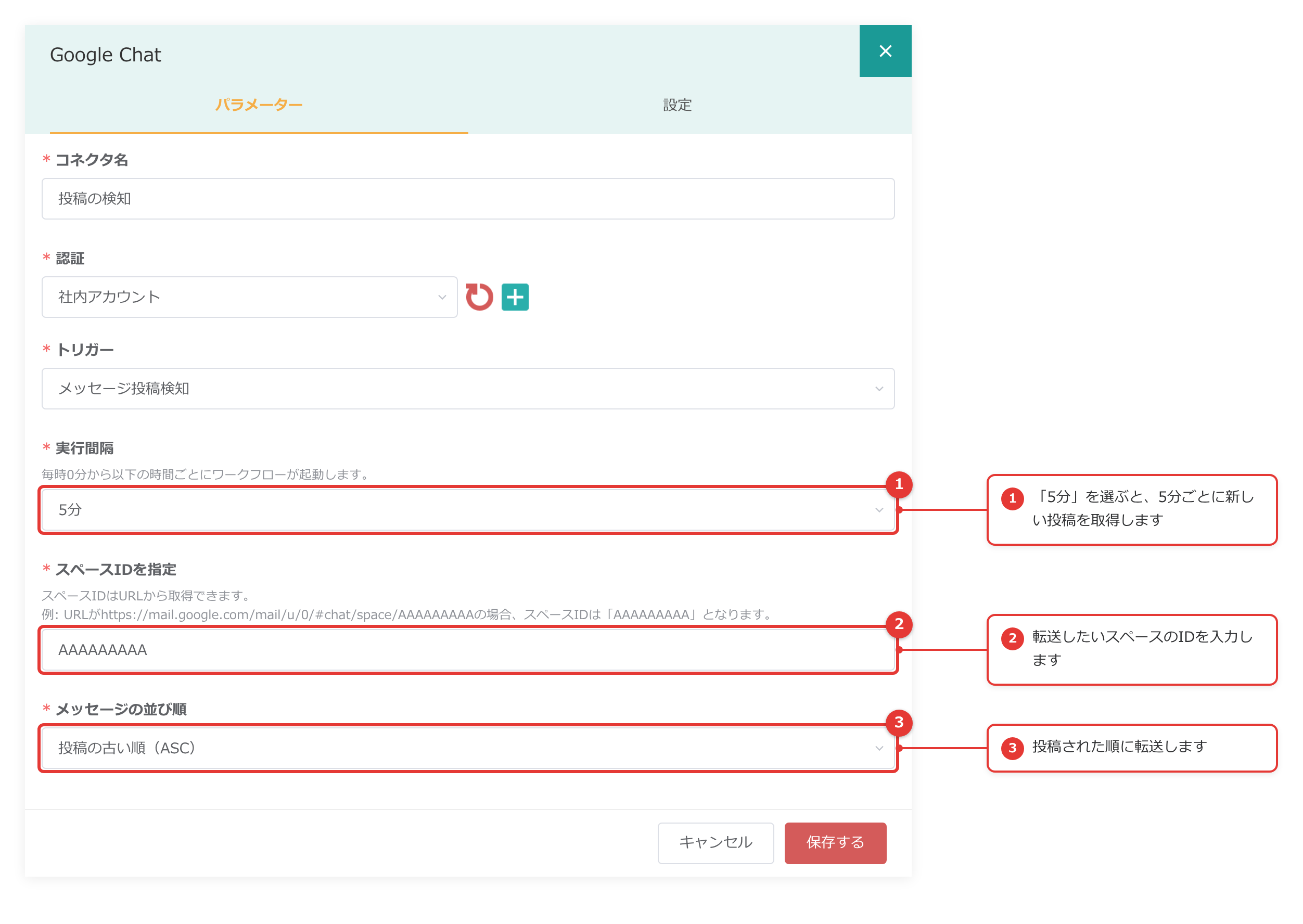The image size is (1303, 924).
Task: Click the スペースIDはURLから取得できます text
Action: coord(147,596)
